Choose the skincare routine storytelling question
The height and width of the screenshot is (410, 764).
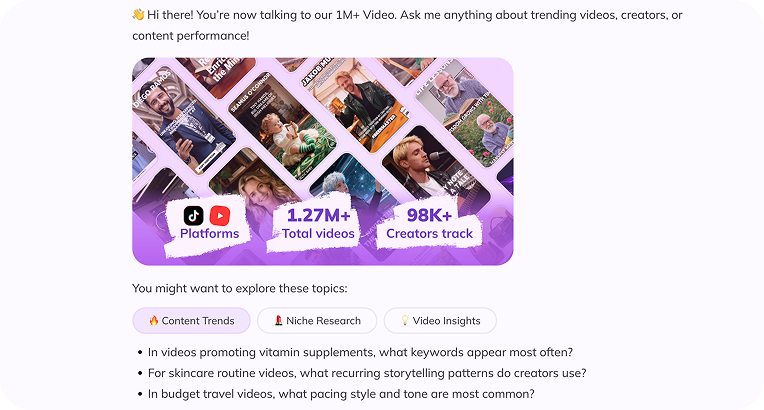click(x=367, y=373)
